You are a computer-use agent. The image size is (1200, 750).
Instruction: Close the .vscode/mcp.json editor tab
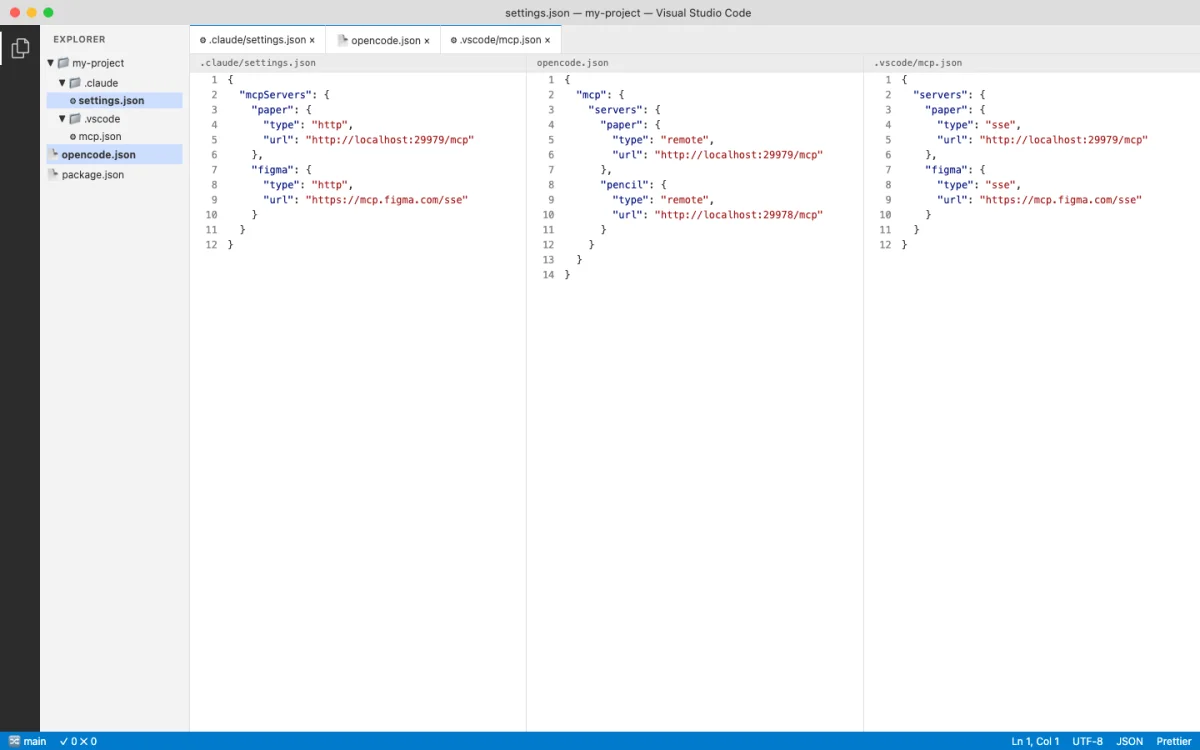click(x=547, y=40)
